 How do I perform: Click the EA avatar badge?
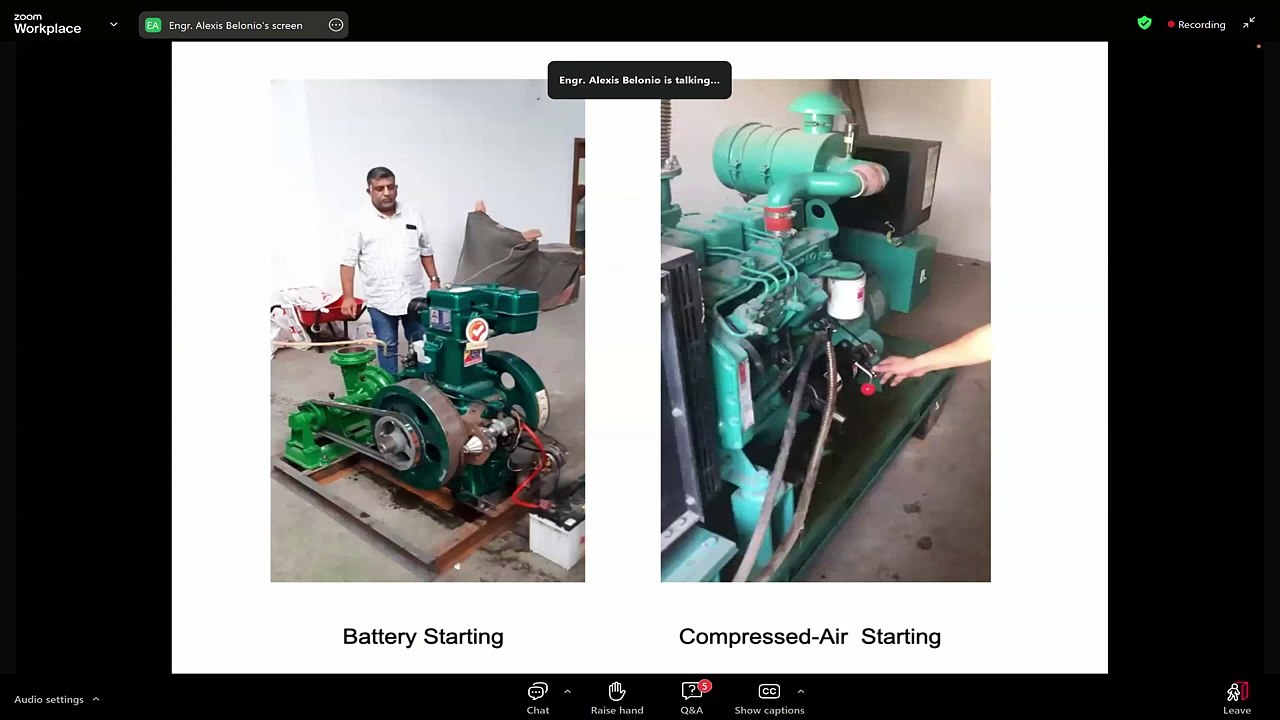(153, 25)
